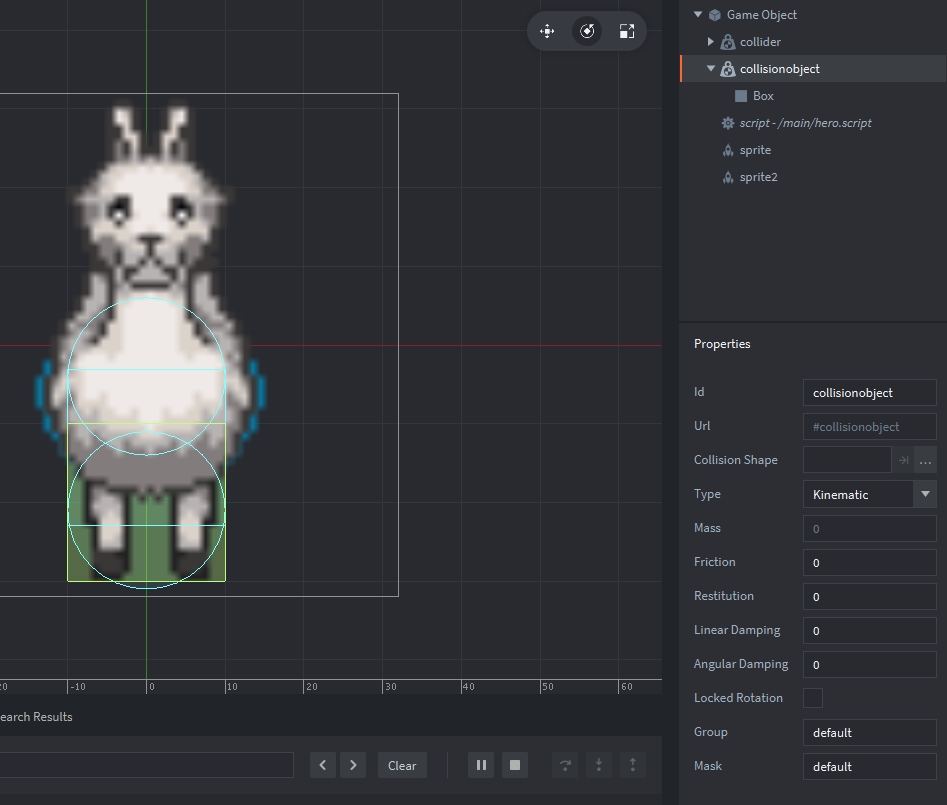
Task: Click the empty Collision Shape field
Action: 847,460
